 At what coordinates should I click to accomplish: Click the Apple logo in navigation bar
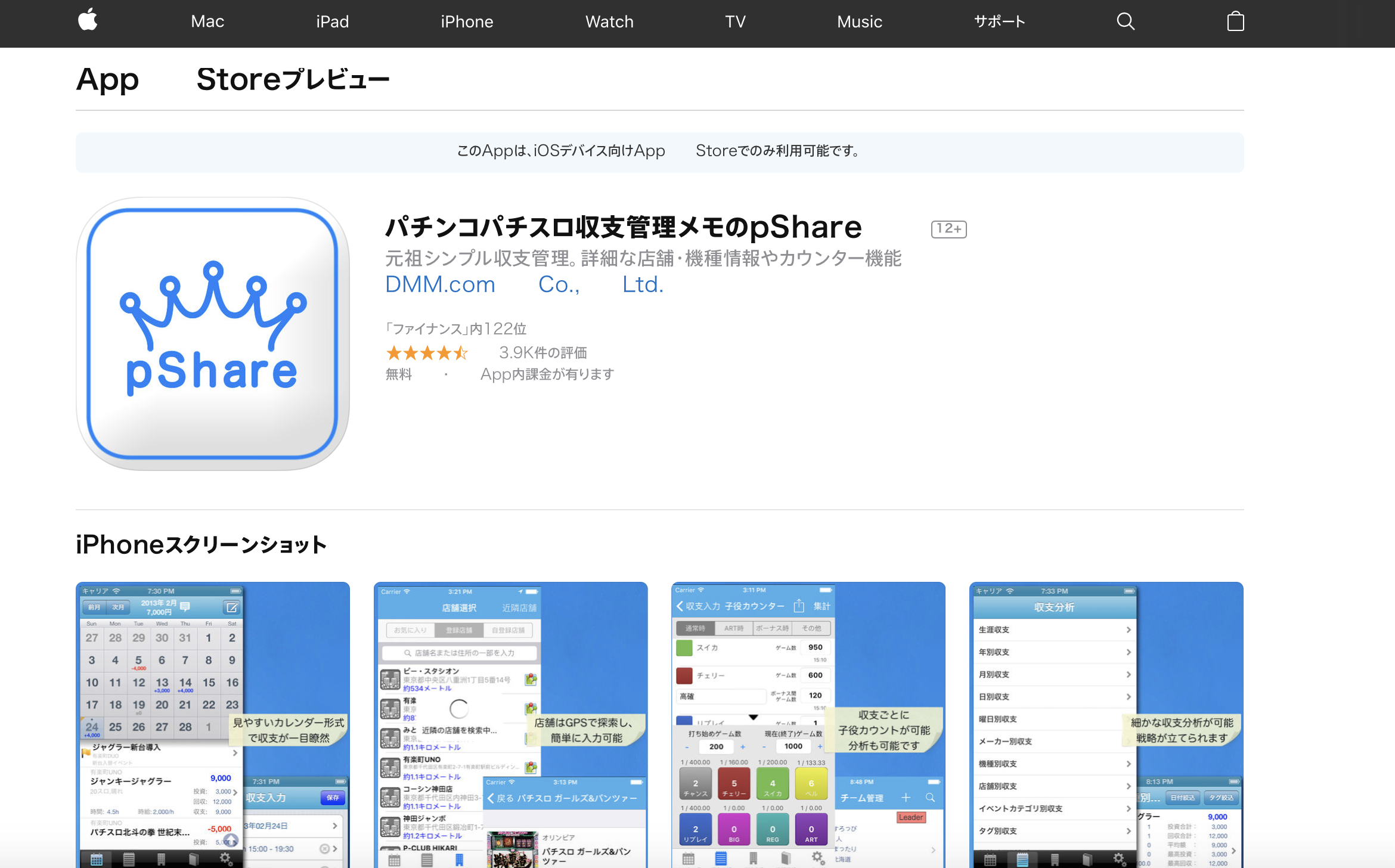tap(88, 20)
